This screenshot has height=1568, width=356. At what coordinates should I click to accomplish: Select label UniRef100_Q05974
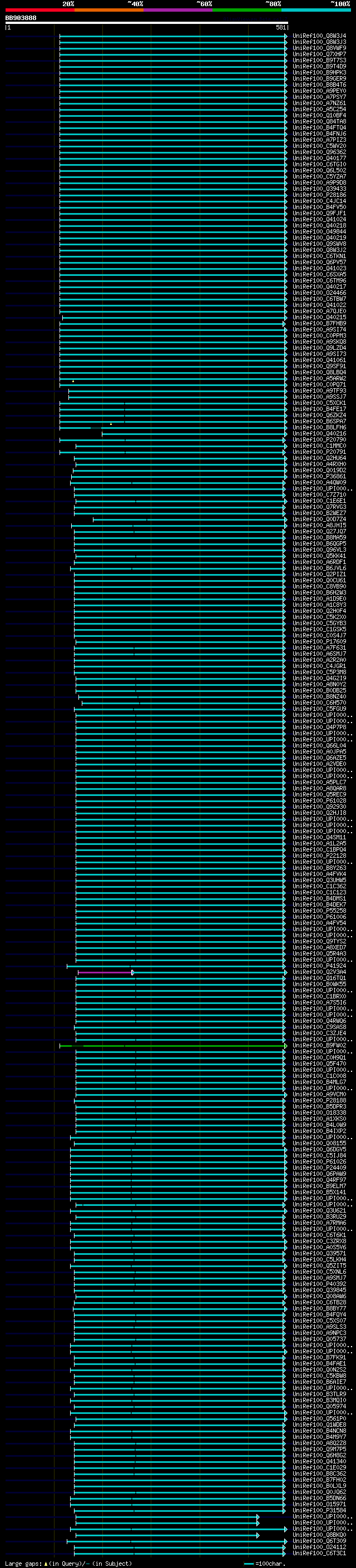point(319,1406)
